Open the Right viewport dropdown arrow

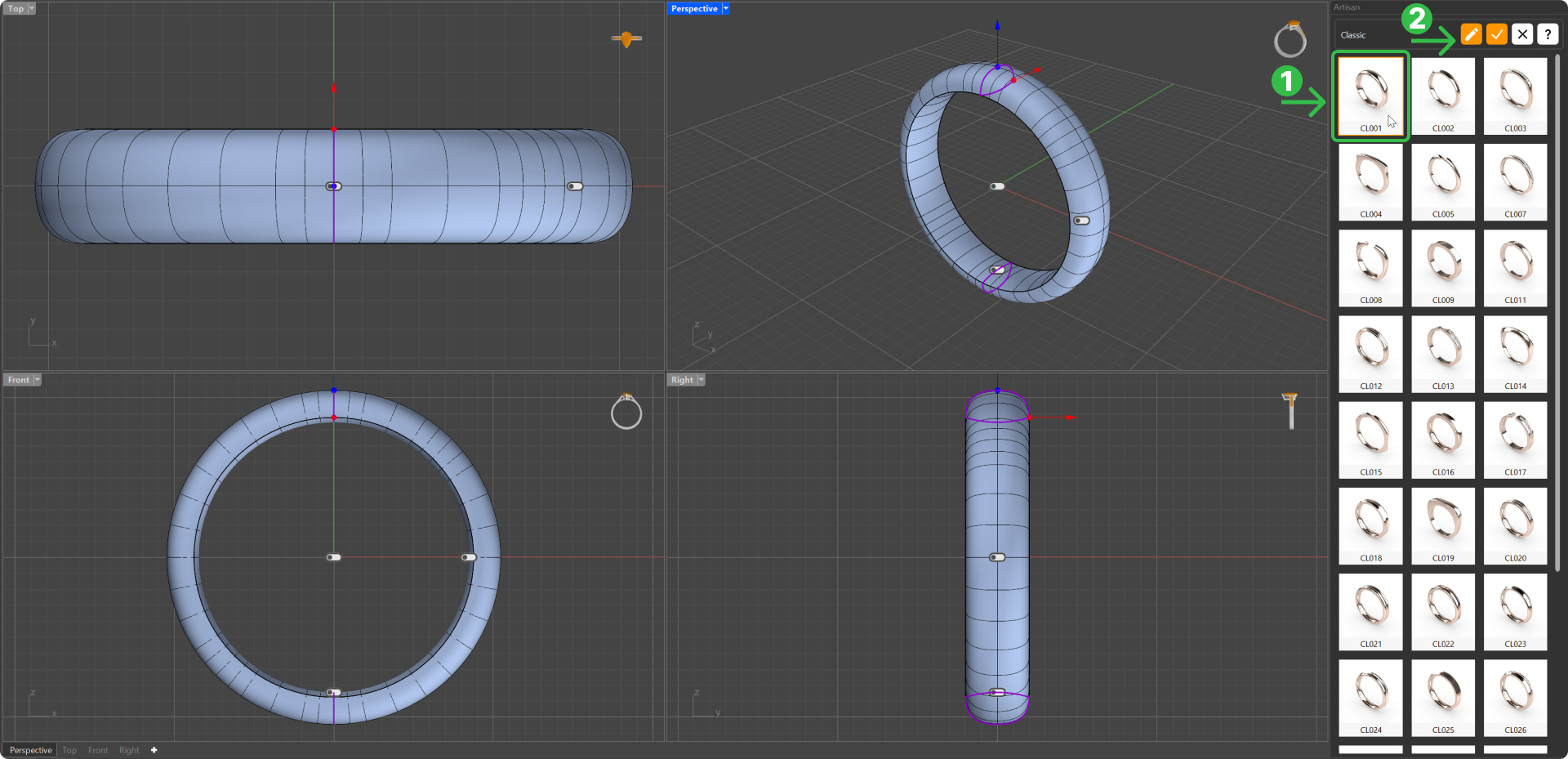coord(701,380)
